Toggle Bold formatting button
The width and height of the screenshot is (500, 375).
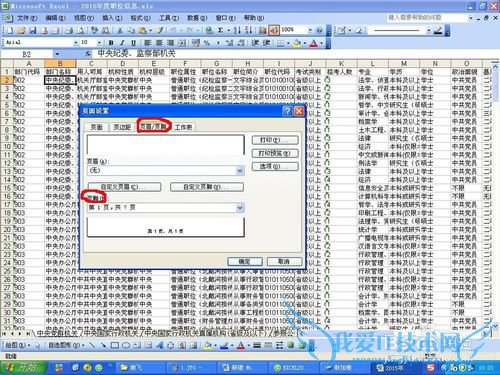tap(111, 43)
